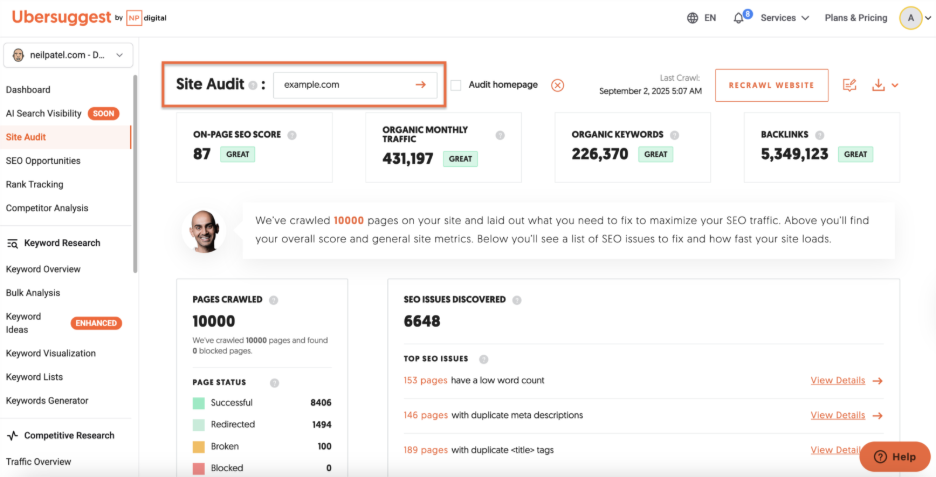
Task: Click the info icon beside Site Audit title
Action: pyautogui.click(x=253, y=85)
